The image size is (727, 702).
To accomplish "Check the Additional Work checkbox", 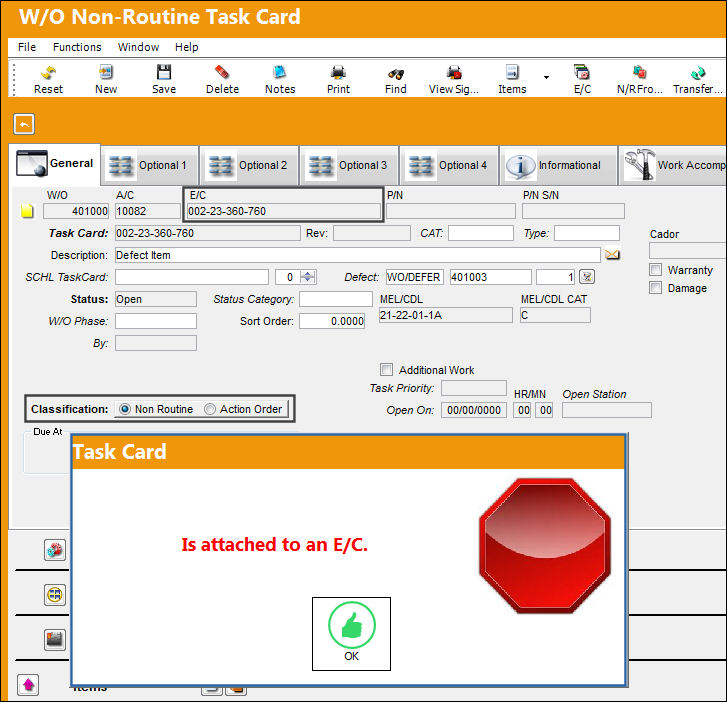I will coord(386,370).
